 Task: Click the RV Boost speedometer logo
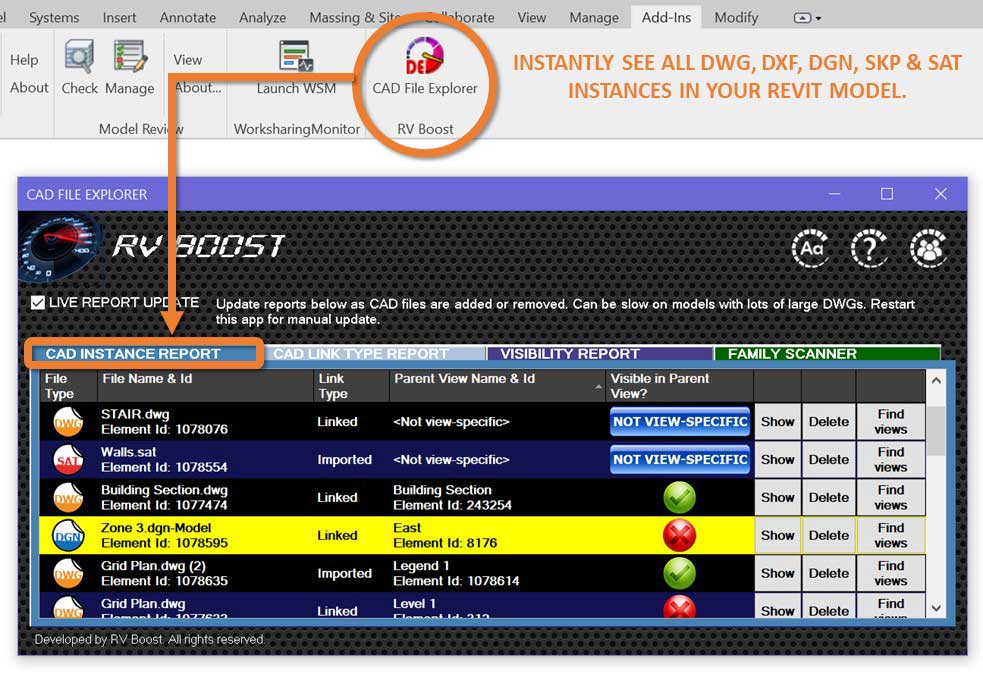point(60,248)
